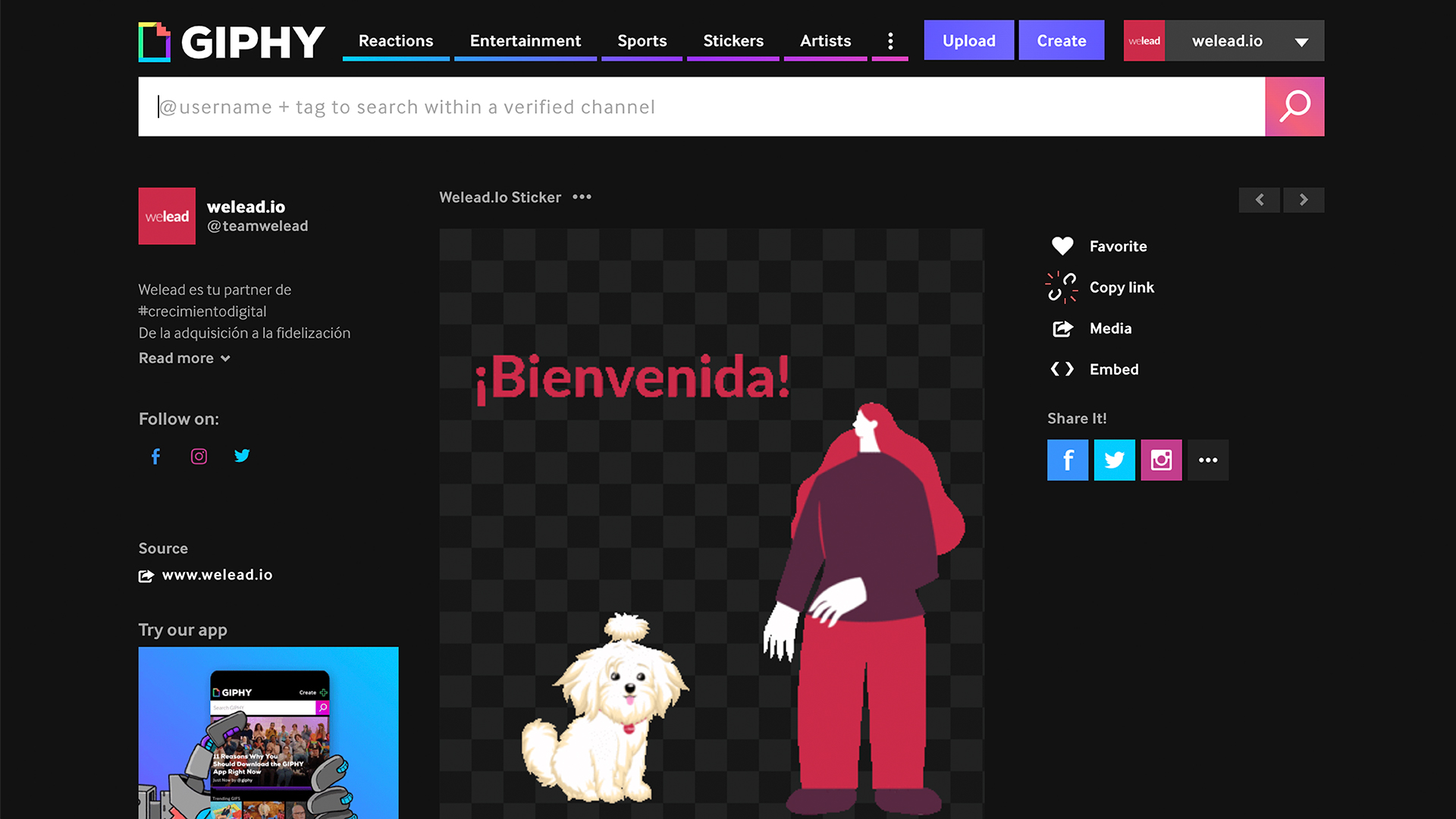The image size is (1456, 819).
Task: Go to the next GIF arrow
Action: (1304, 199)
